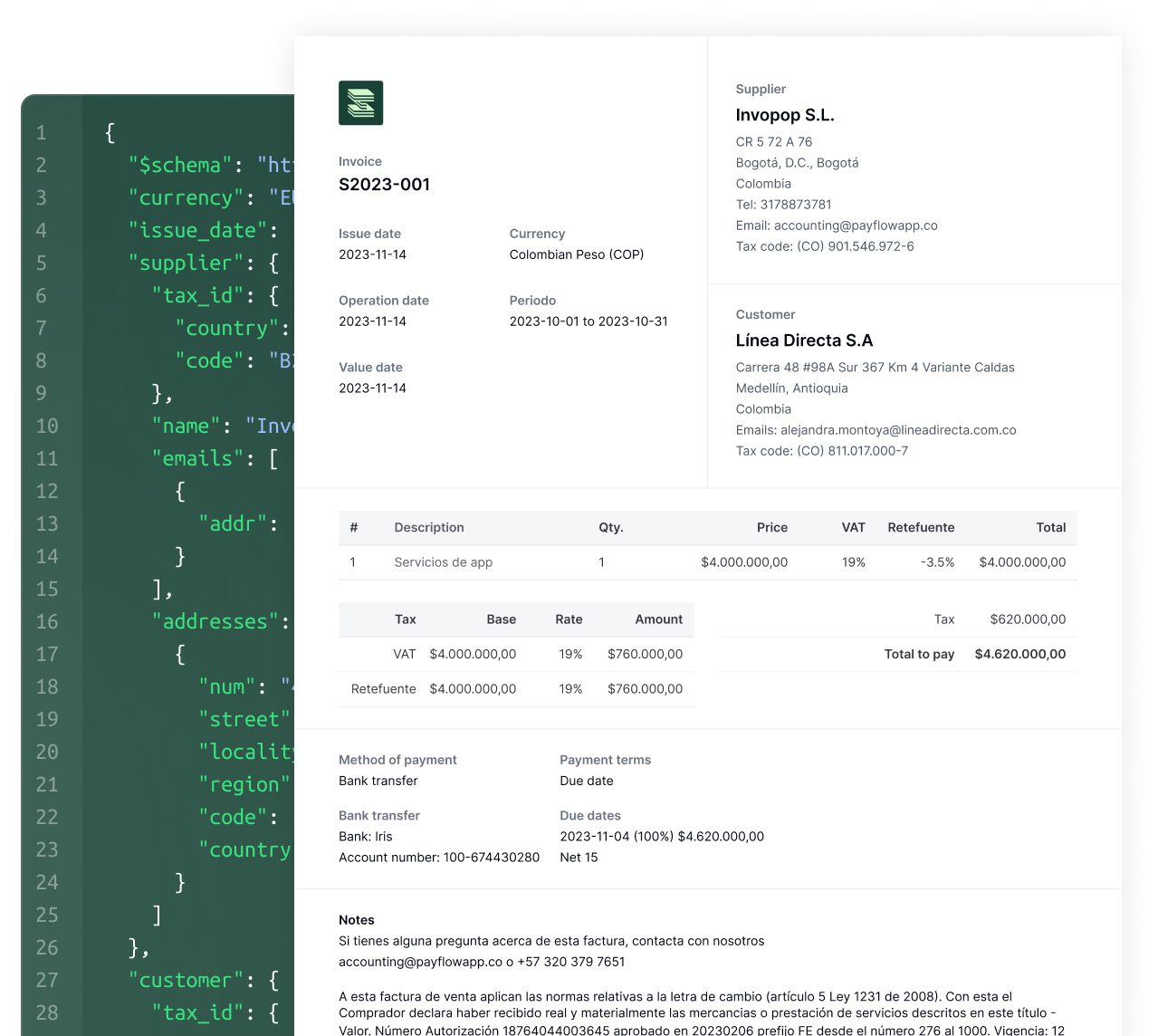Click "issue_date" key in code editor
Viewport: 1158px width, 1036px height.
pyautogui.click(x=198, y=230)
